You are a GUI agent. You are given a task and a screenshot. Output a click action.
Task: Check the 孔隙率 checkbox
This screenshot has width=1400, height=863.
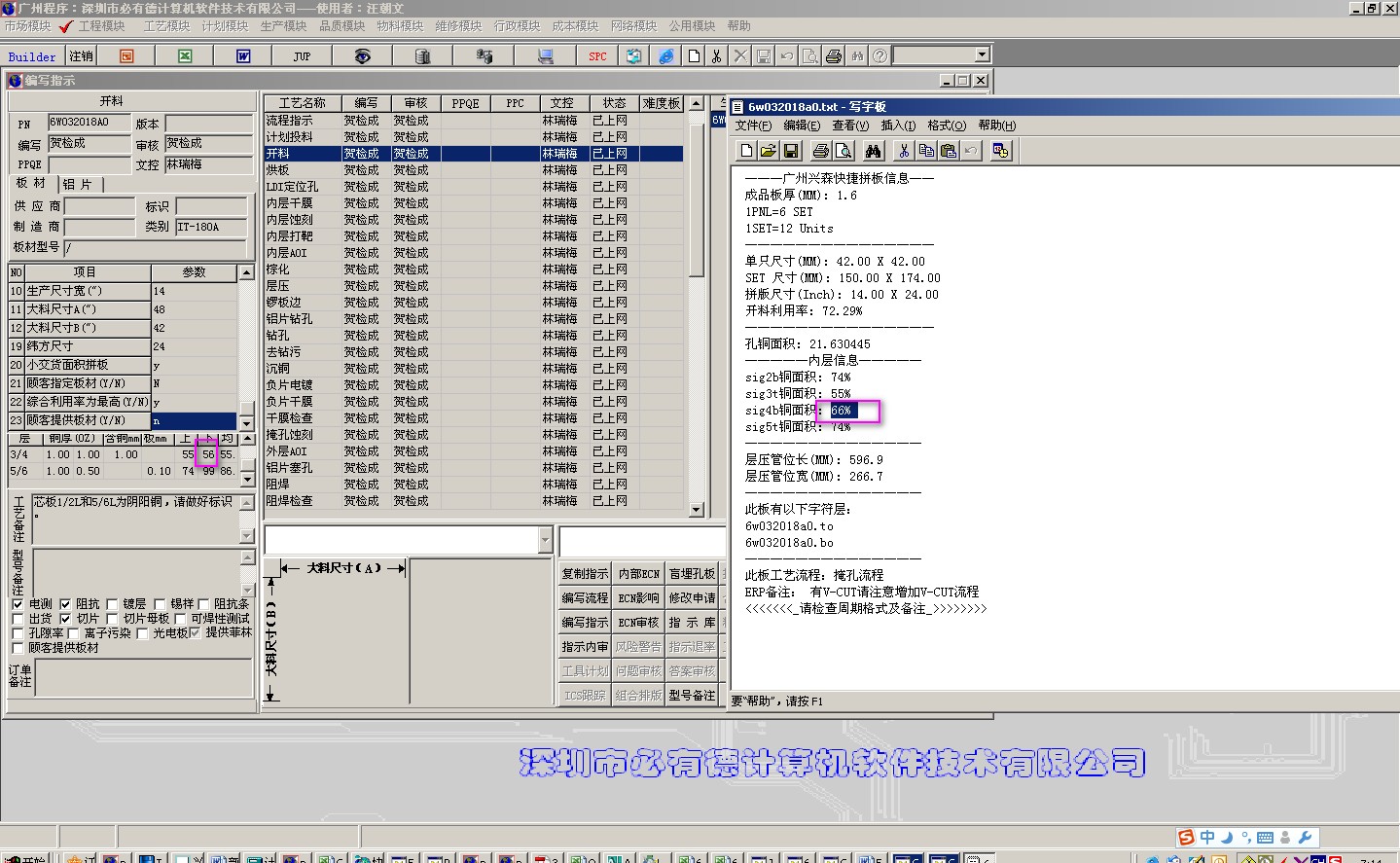(18, 633)
